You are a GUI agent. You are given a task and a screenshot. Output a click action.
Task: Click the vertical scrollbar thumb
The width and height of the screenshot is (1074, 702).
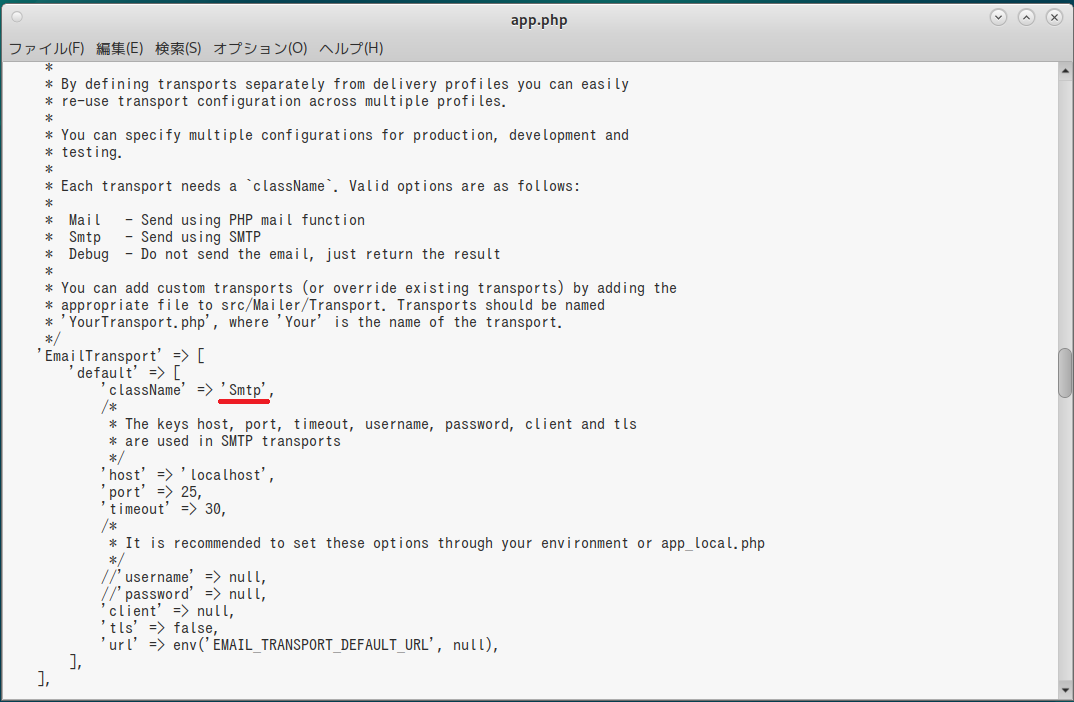1064,373
